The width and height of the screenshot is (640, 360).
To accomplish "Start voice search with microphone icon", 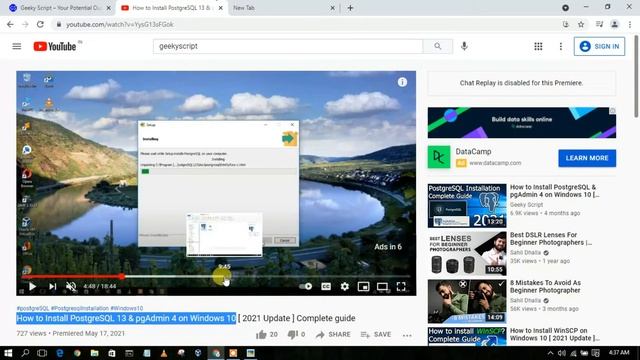I will tap(464, 46).
